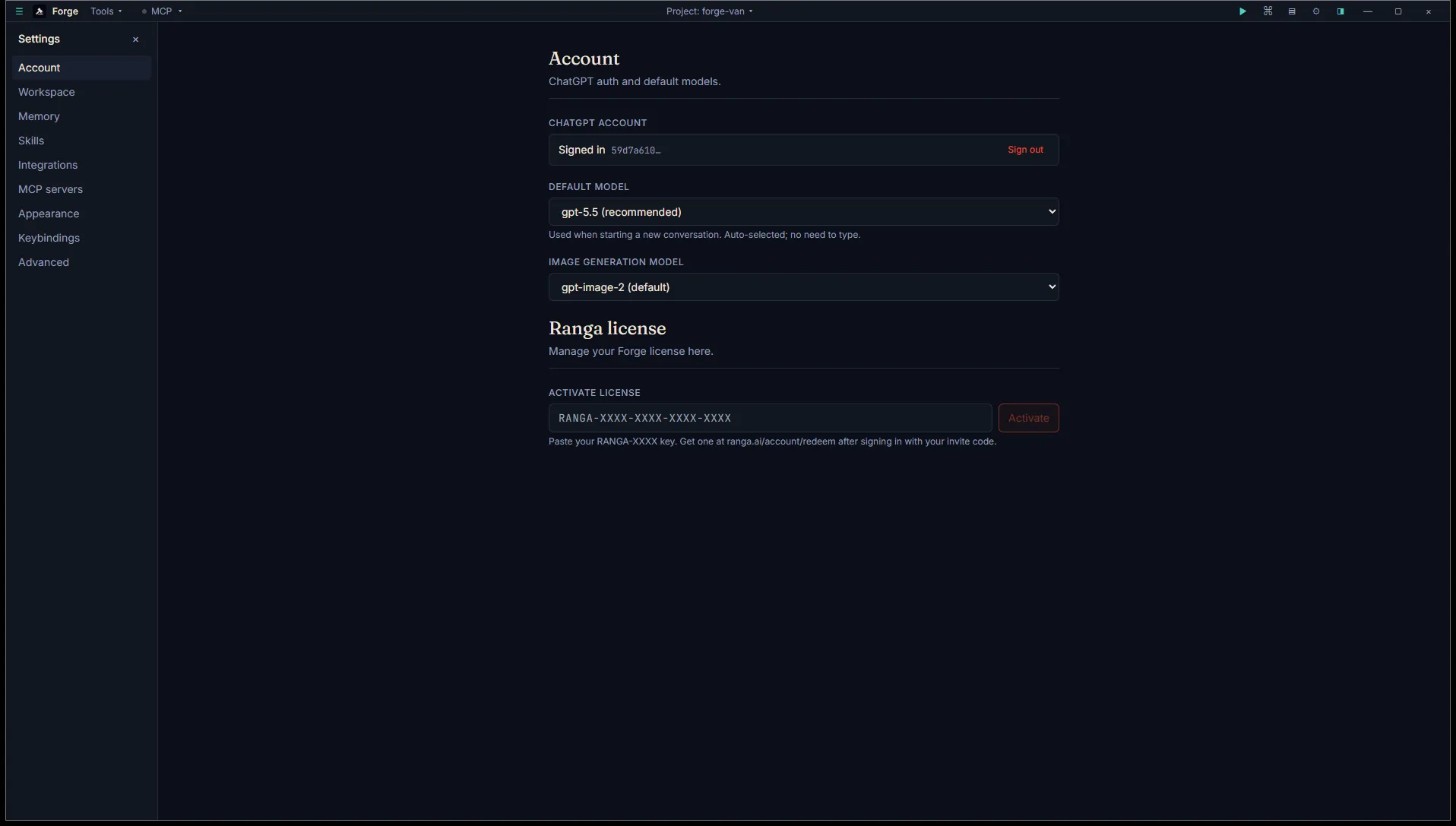This screenshot has width=1456, height=826.
Task: Open the Image Generation Model dropdown
Action: coord(803,287)
